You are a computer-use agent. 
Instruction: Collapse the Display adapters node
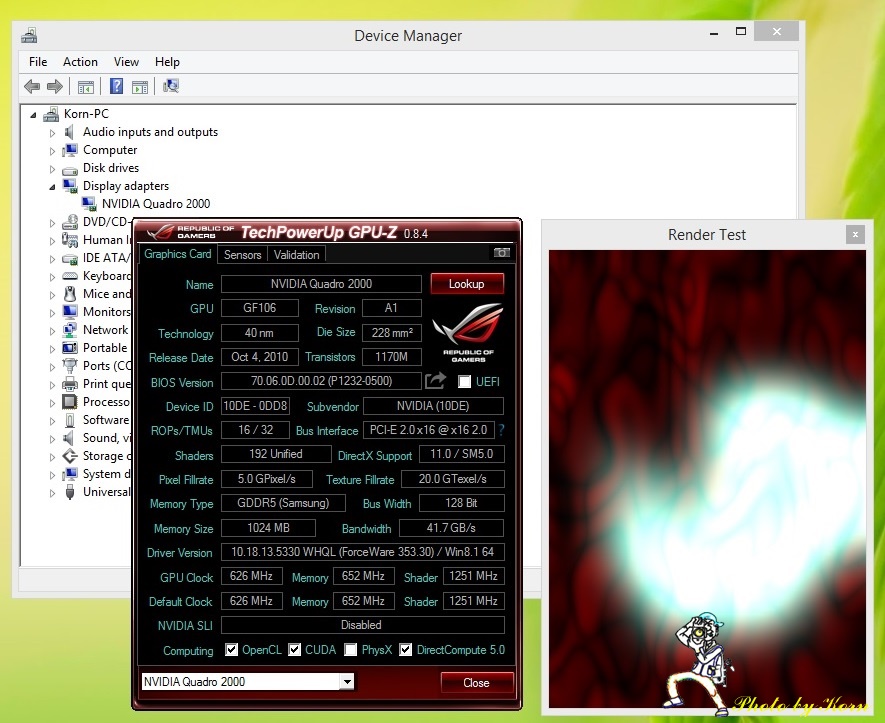(x=52, y=187)
